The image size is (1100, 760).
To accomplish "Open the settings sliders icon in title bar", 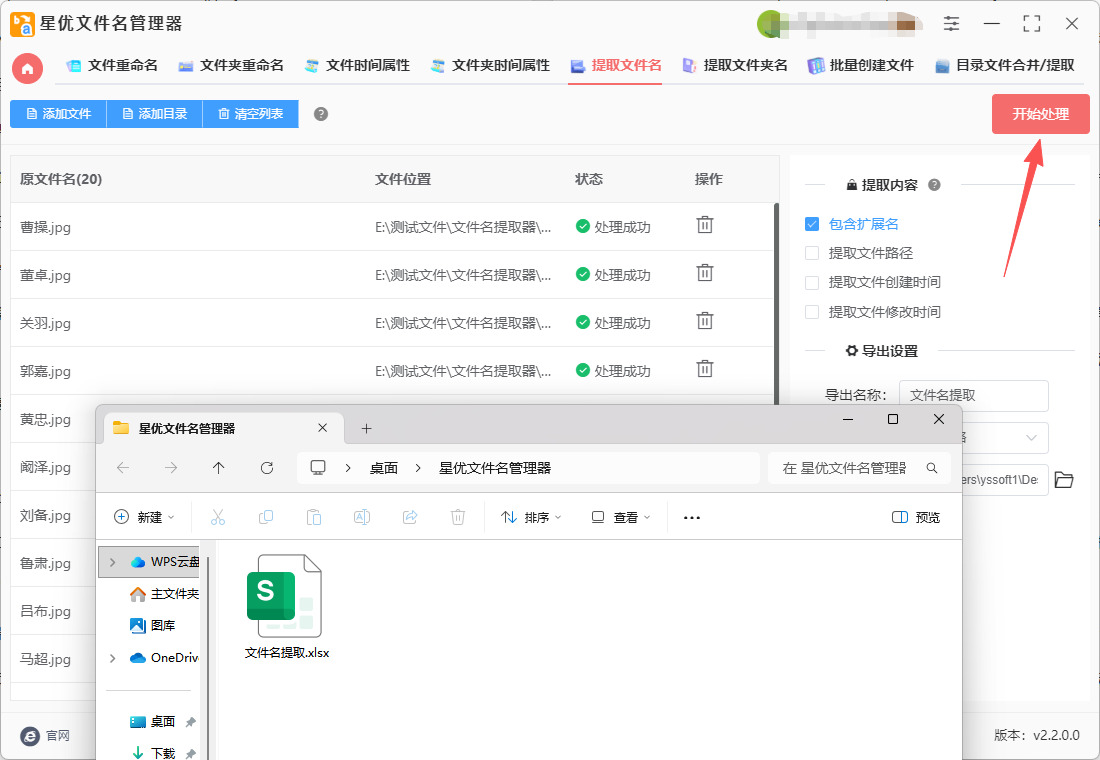I will (x=951, y=24).
